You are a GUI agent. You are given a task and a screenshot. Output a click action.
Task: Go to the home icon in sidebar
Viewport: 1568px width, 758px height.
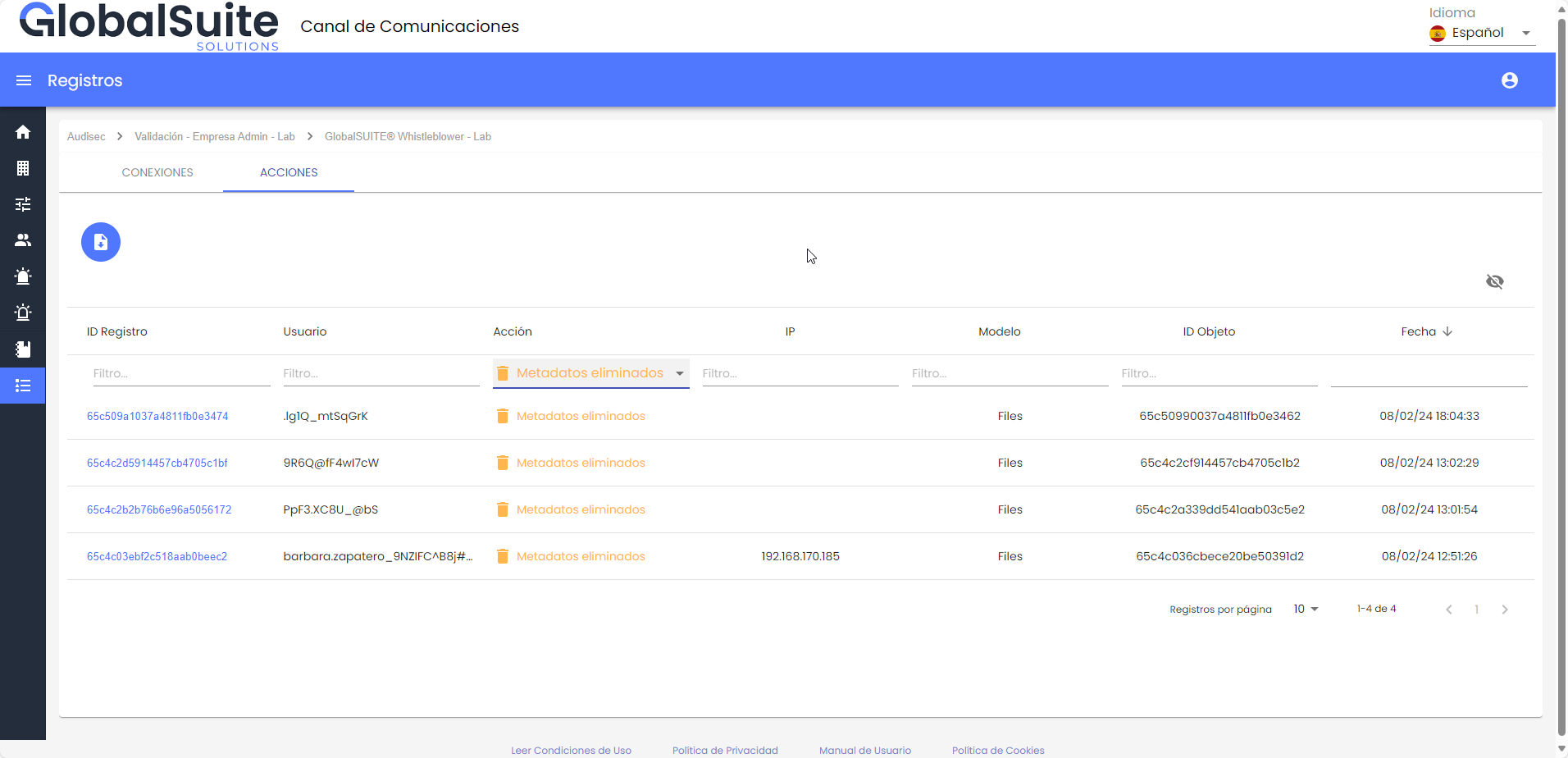coord(23,132)
